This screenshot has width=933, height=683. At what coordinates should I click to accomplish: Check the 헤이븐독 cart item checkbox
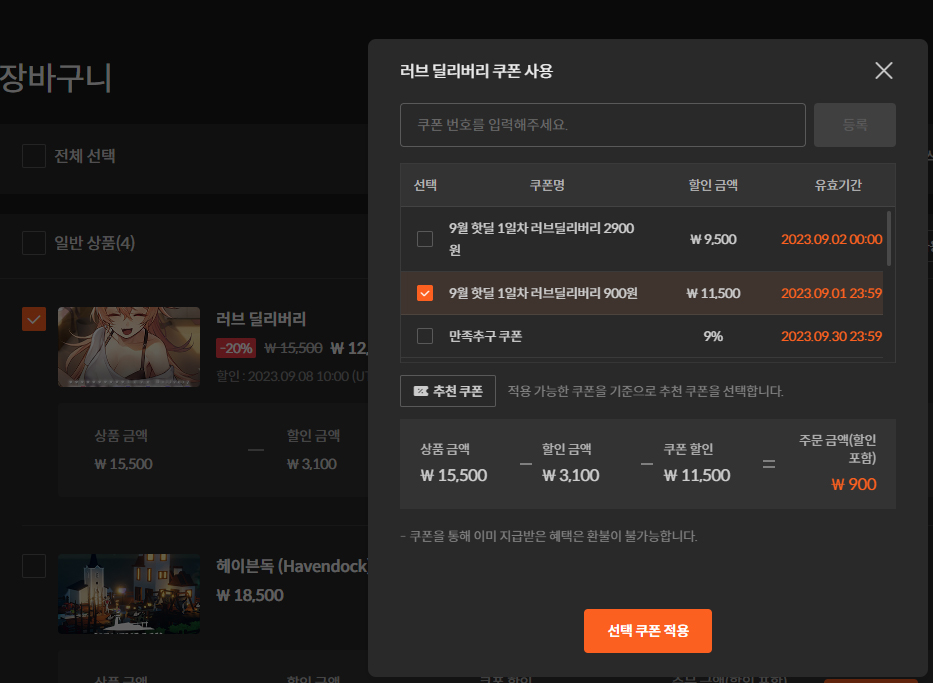[34, 566]
